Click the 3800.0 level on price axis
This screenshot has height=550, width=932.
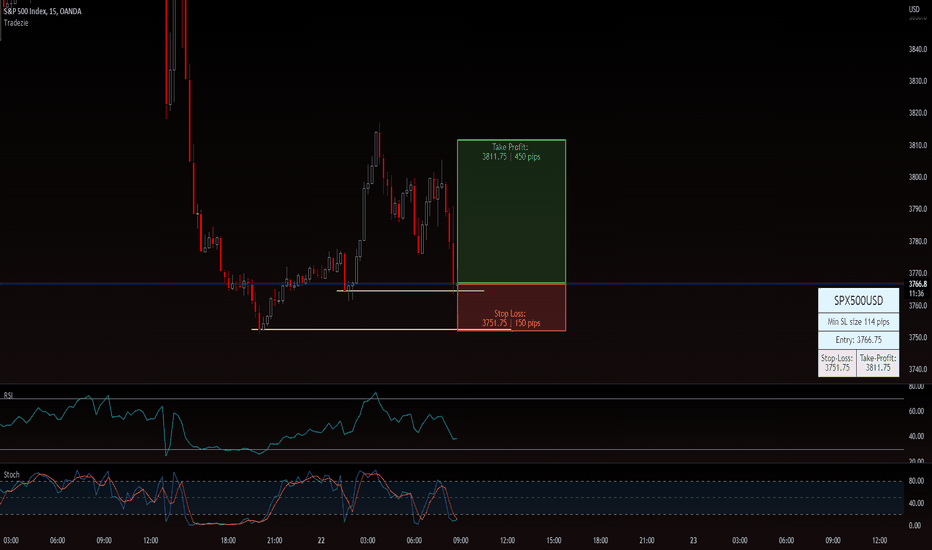[918, 177]
